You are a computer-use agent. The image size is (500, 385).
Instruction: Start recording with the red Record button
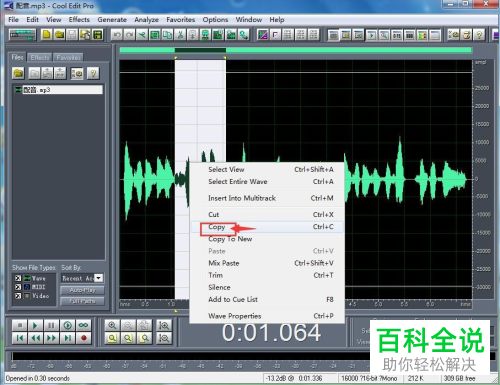point(83,338)
